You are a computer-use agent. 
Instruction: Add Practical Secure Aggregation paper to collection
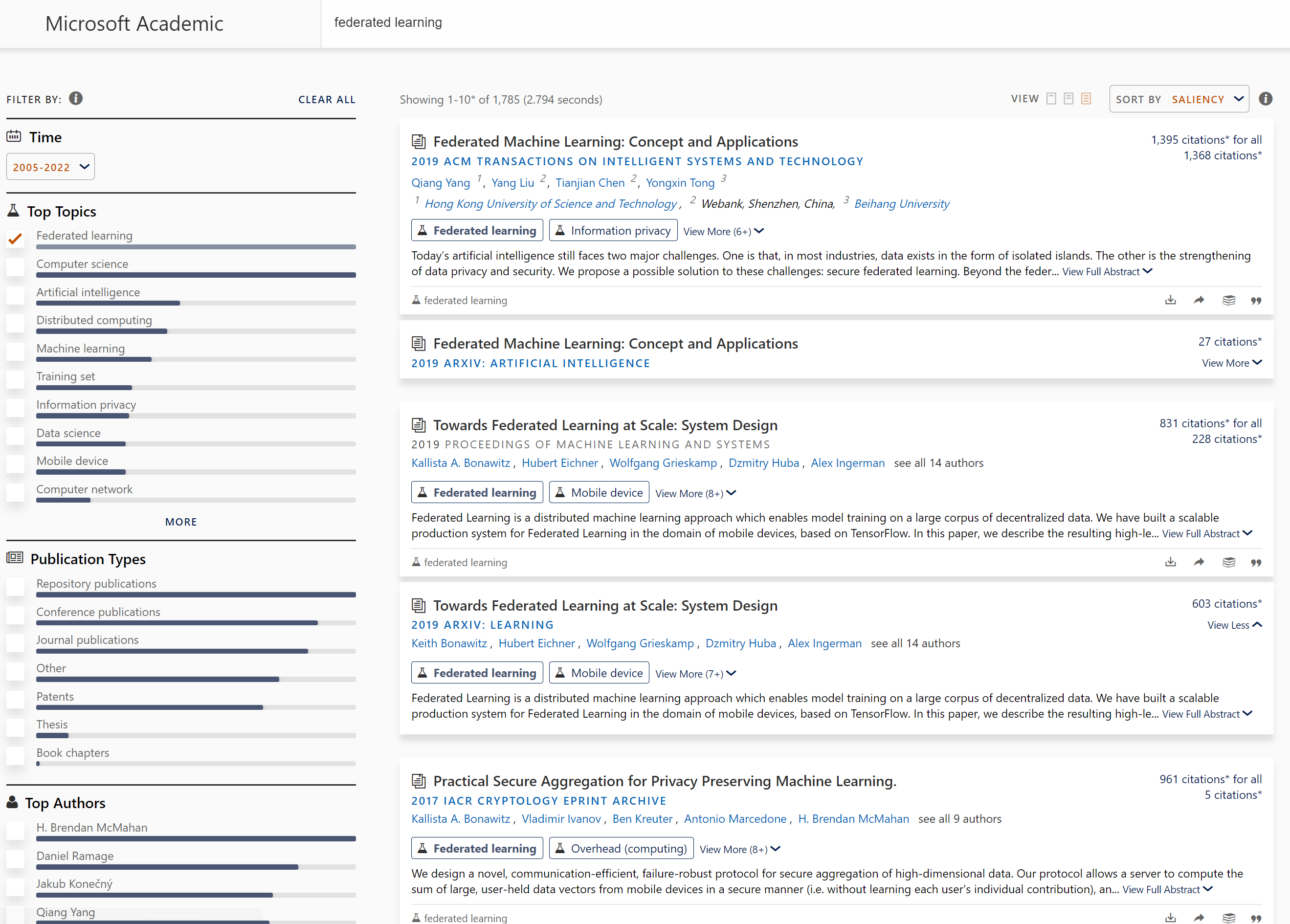(1228, 918)
